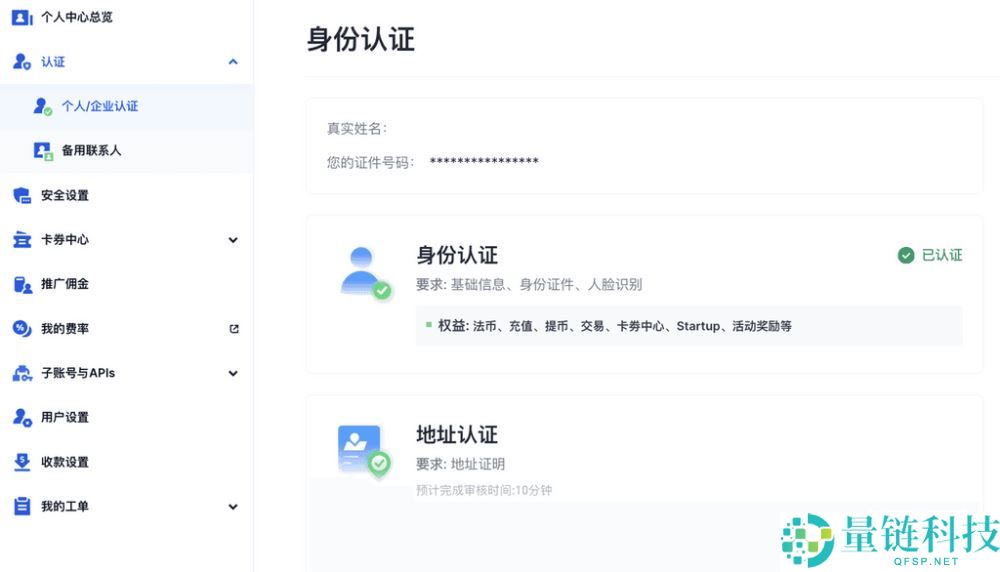Click the 已认证 status text
1000x572 pixels.
coord(942,255)
